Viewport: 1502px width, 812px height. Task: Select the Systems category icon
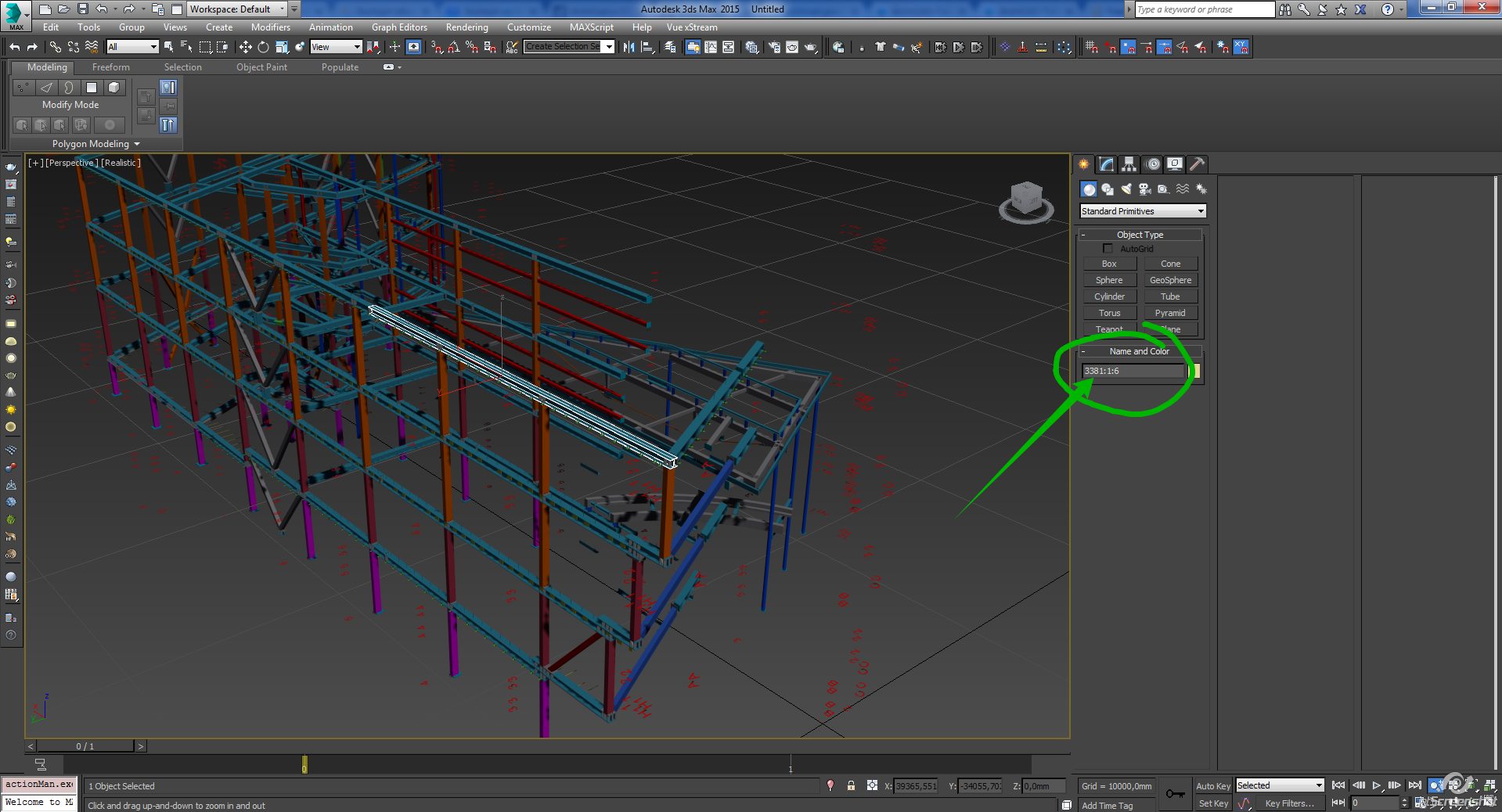(1201, 189)
